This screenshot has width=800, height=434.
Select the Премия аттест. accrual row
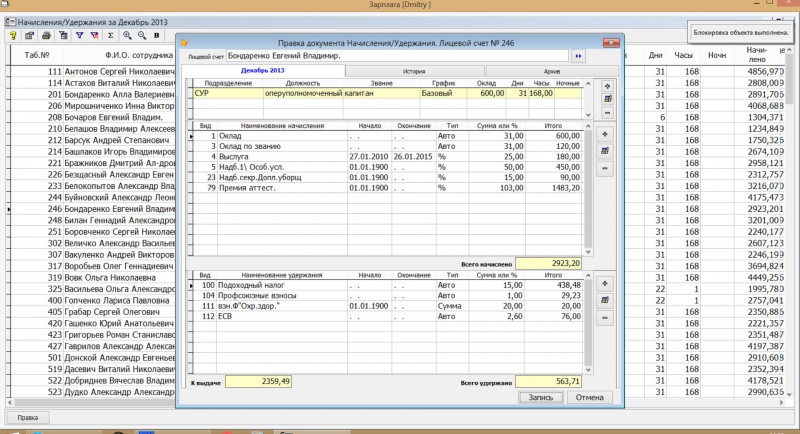point(388,188)
